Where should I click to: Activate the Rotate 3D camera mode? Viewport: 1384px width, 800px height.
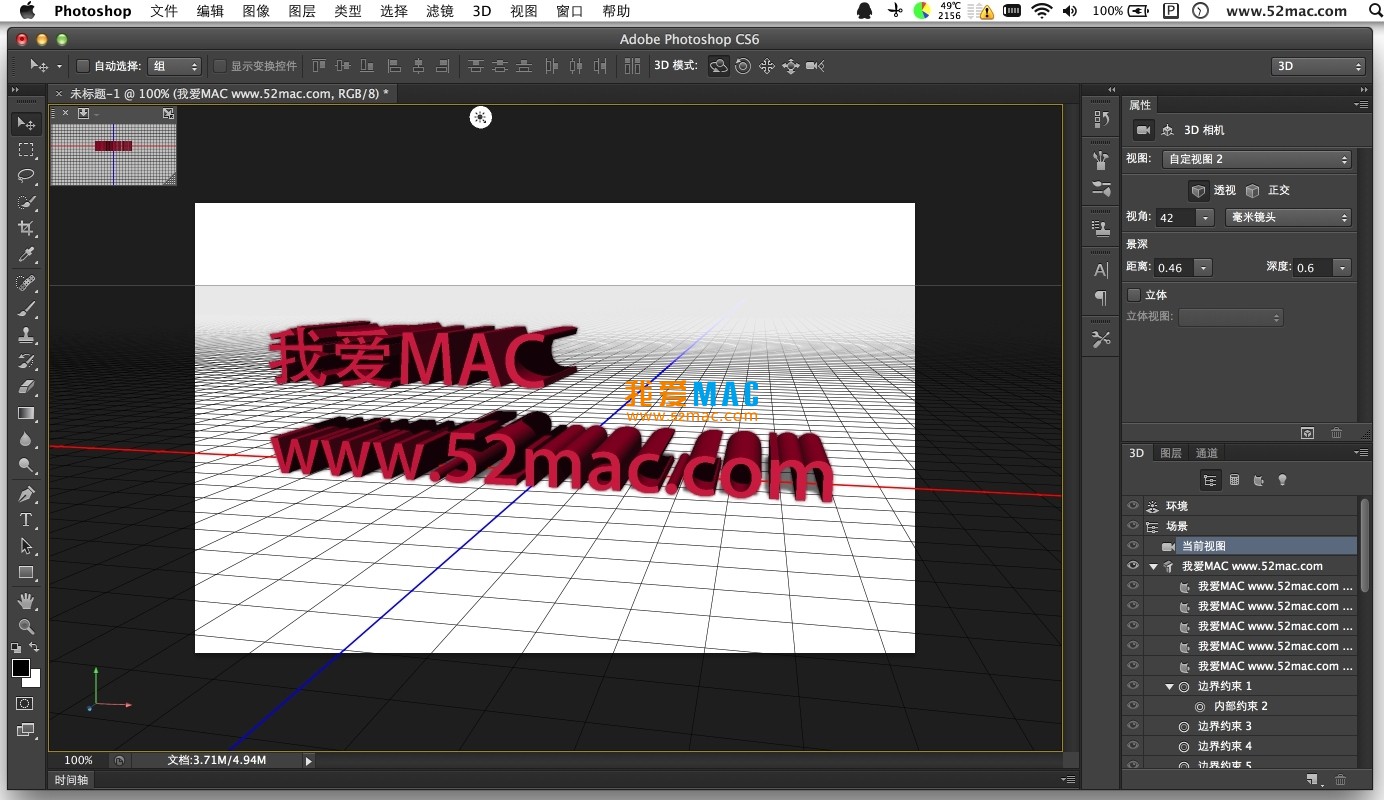click(720, 66)
